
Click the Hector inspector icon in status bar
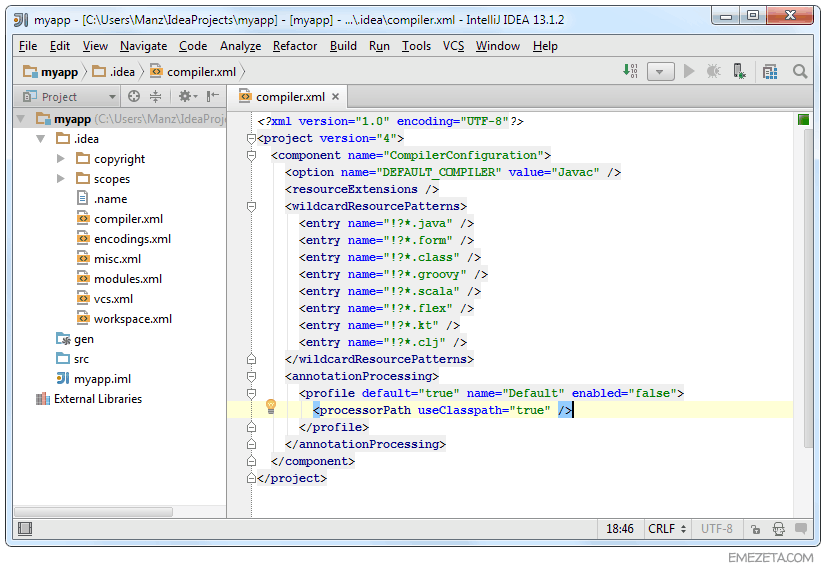[778, 529]
